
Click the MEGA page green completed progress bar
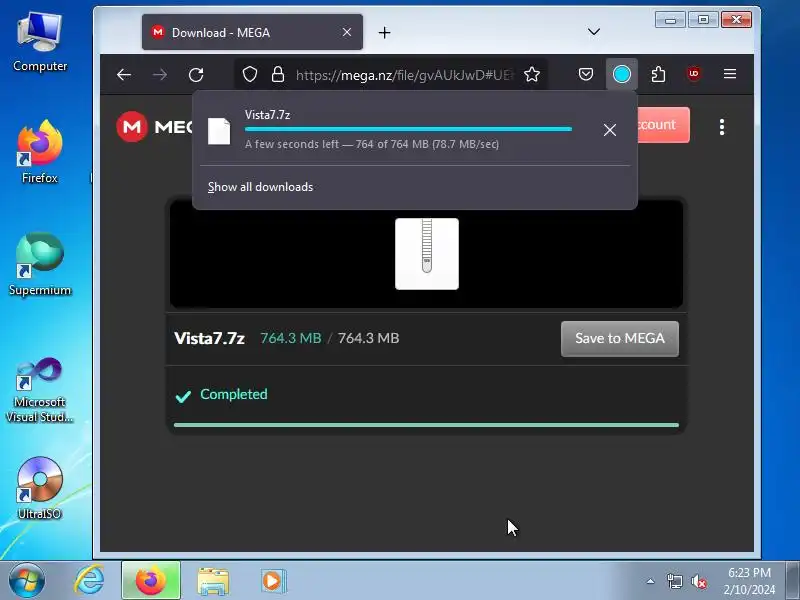click(426, 424)
